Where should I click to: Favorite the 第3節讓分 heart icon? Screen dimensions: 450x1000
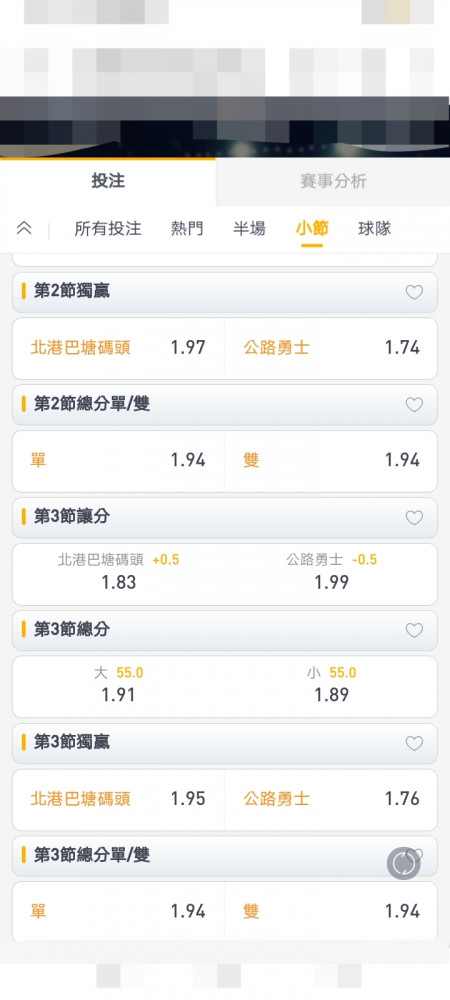coord(414,517)
